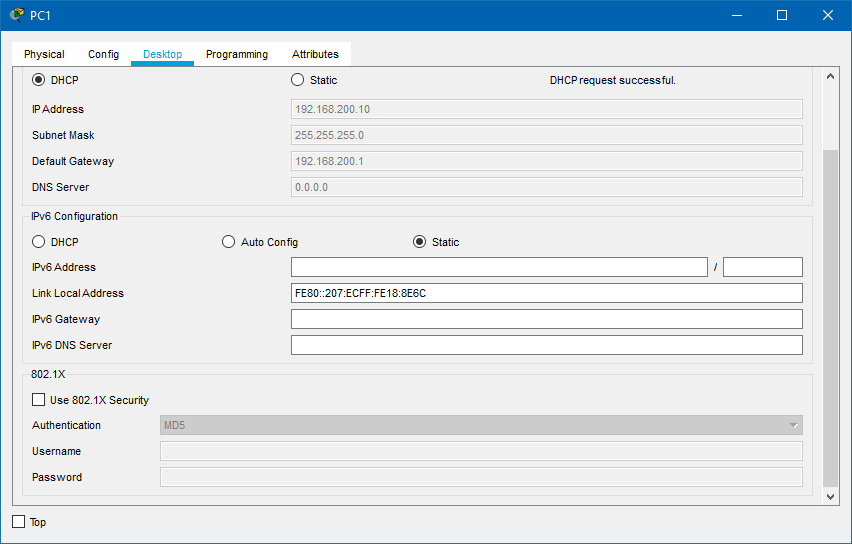Open the Authentication MD5 dropdown
The image size is (852, 544).
[481, 425]
